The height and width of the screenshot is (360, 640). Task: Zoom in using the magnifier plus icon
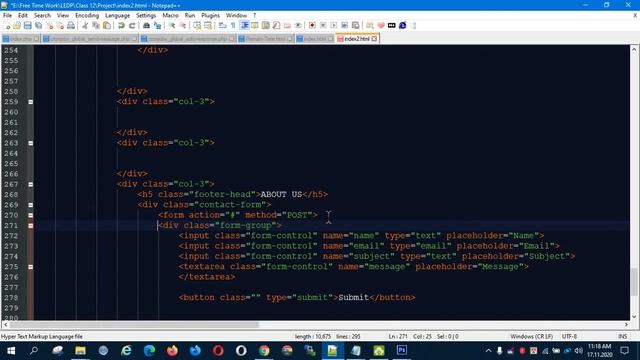(x=172, y=25)
